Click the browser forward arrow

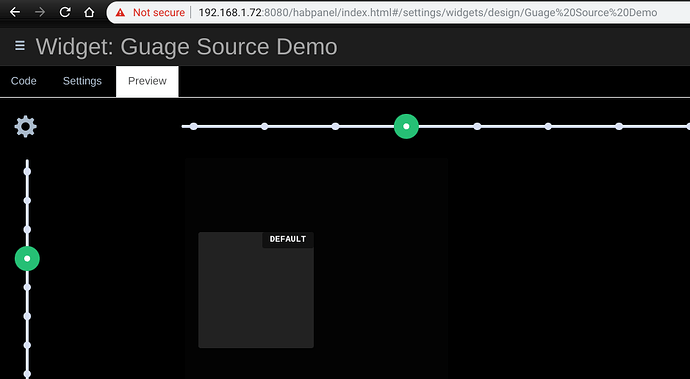[40, 12]
